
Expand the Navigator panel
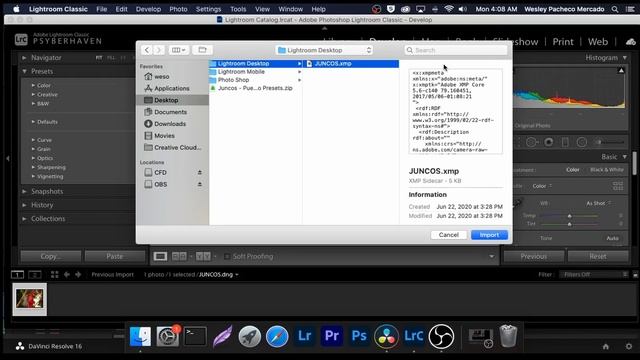pos(24,58)
